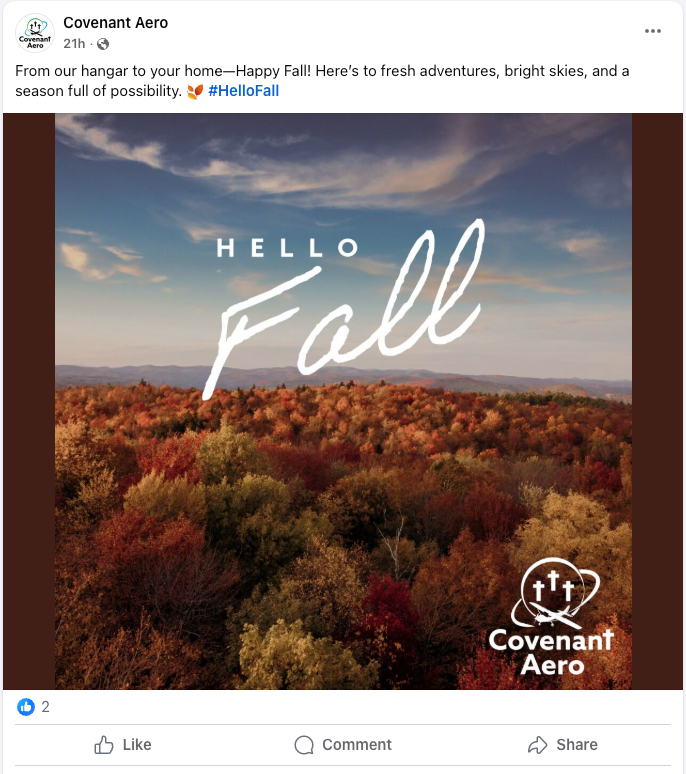Click the post caption text

point(322,72)
